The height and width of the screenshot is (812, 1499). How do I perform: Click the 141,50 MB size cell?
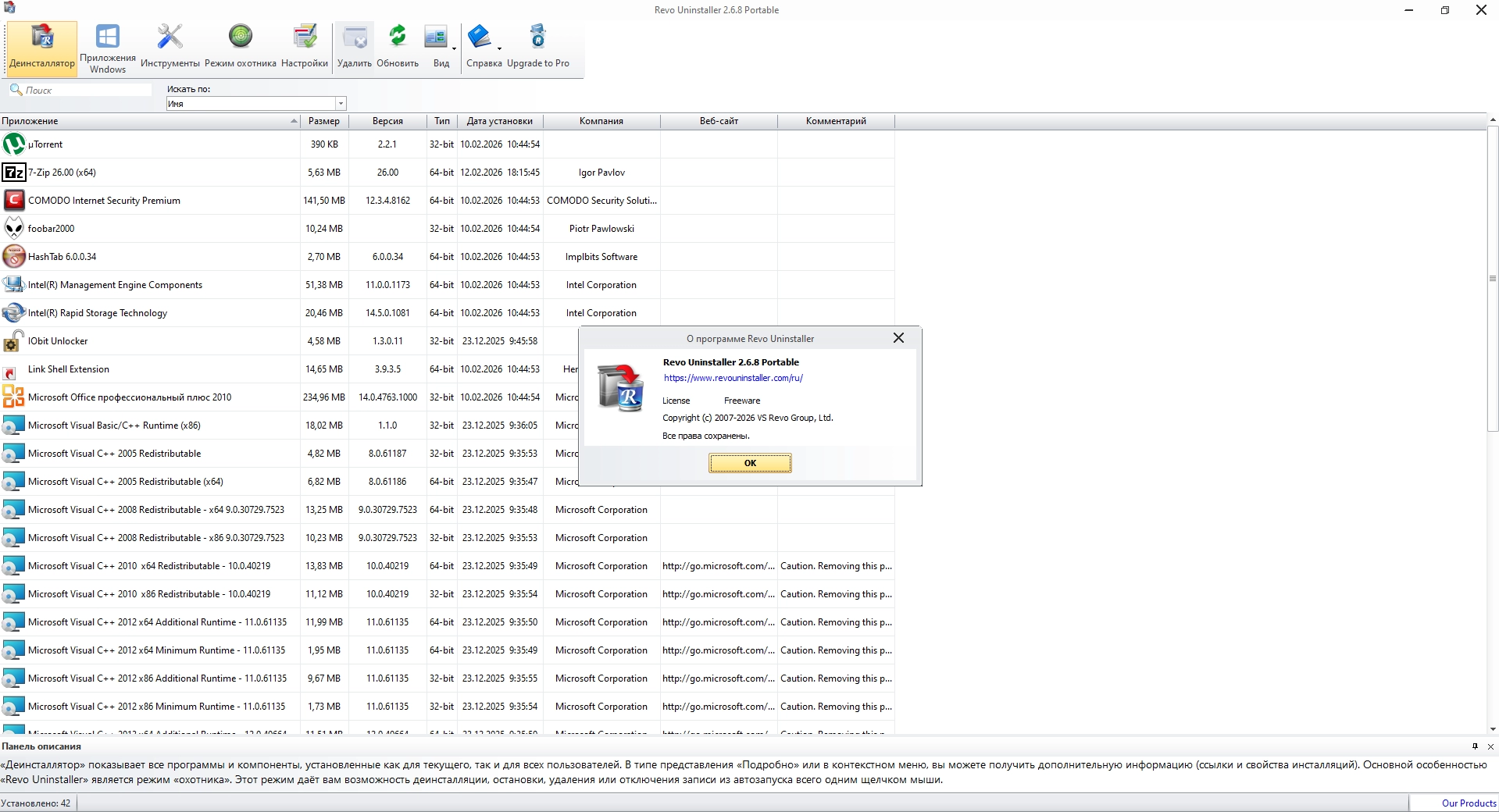[324, 201]
